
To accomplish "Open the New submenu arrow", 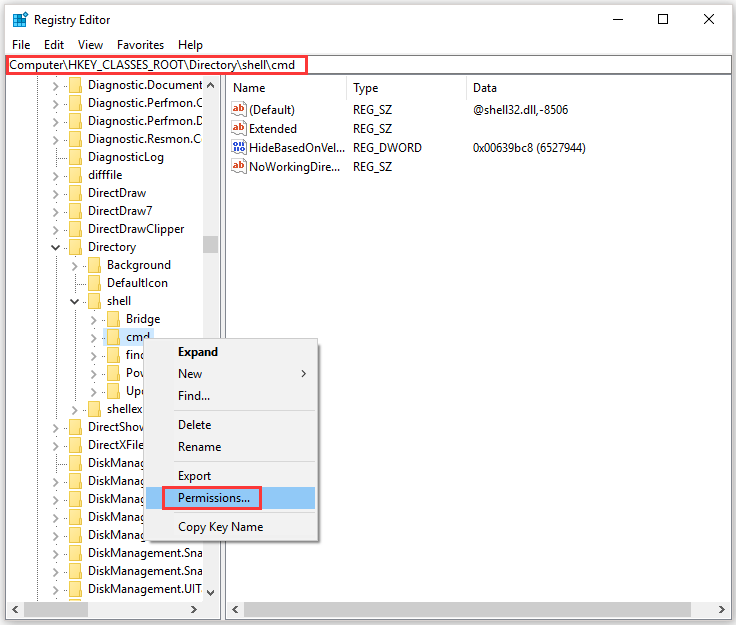I will pos(304,373).
